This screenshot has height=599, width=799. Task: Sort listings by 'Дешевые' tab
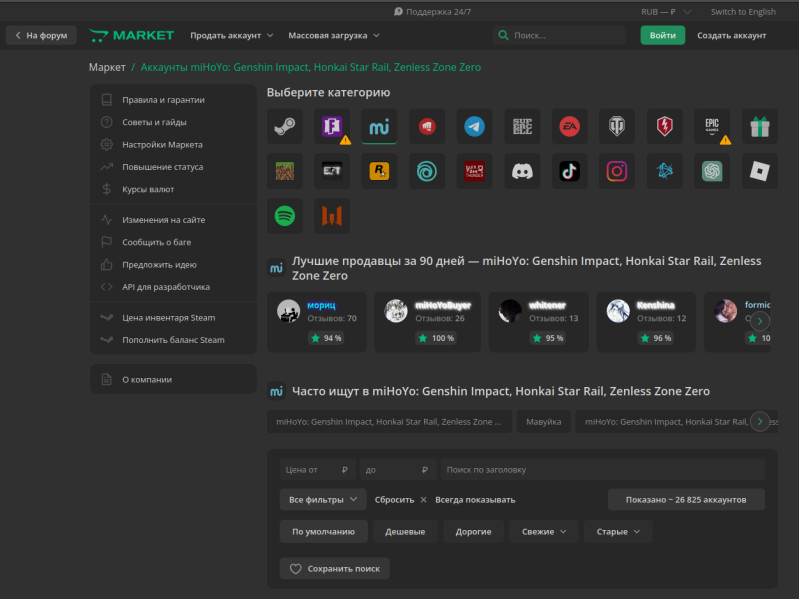(x=405, y=531)
